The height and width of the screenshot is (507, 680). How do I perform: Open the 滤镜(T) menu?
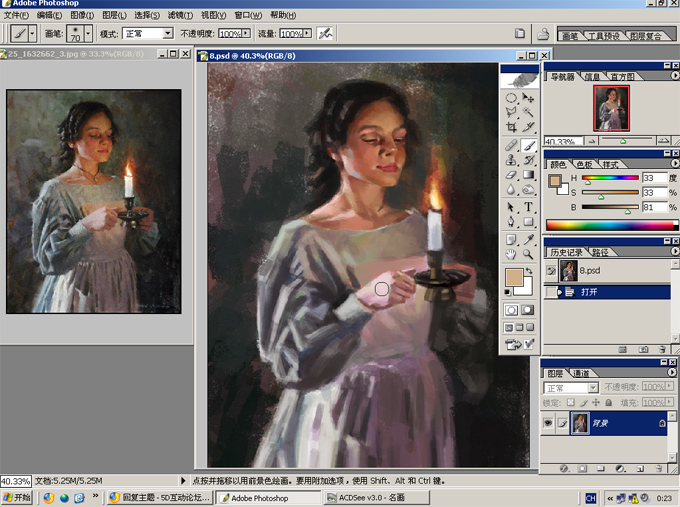(x=180, y=15)
